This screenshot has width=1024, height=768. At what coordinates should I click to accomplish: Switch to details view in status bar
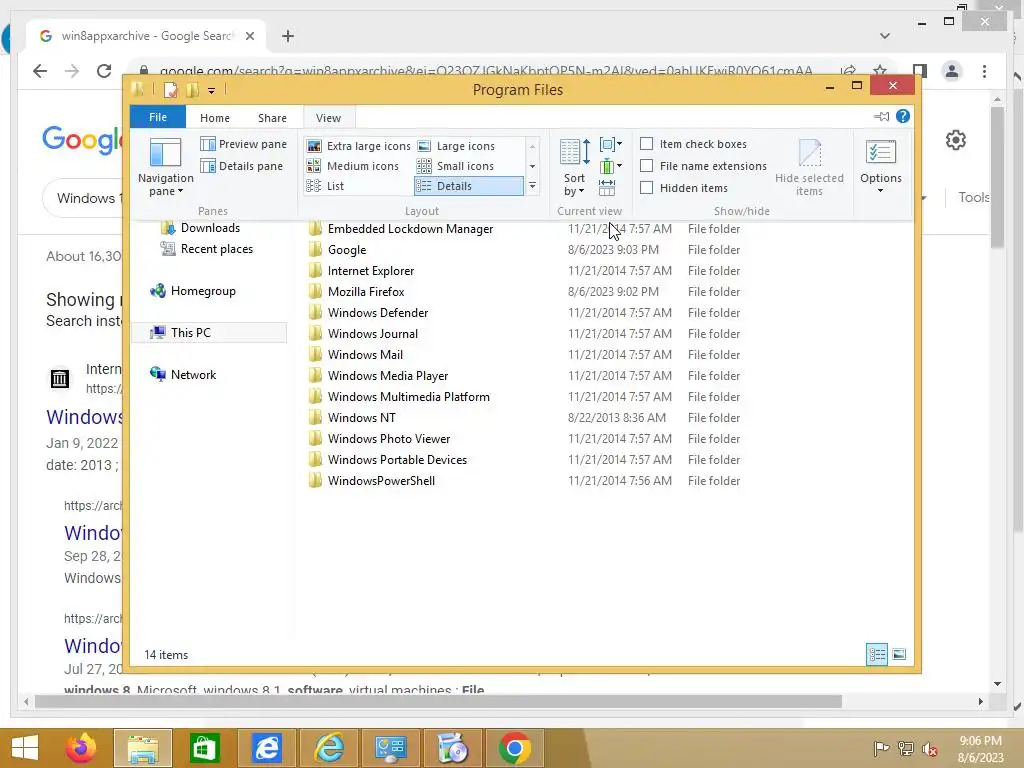pyautogui.click(x=876, y=654)
